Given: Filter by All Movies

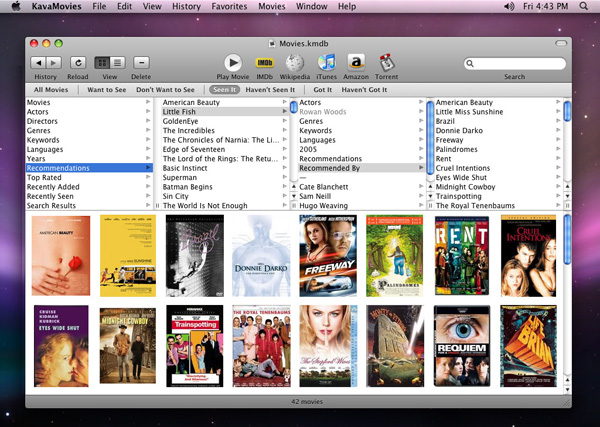Looking at the screenshot, I should point(51,90).
